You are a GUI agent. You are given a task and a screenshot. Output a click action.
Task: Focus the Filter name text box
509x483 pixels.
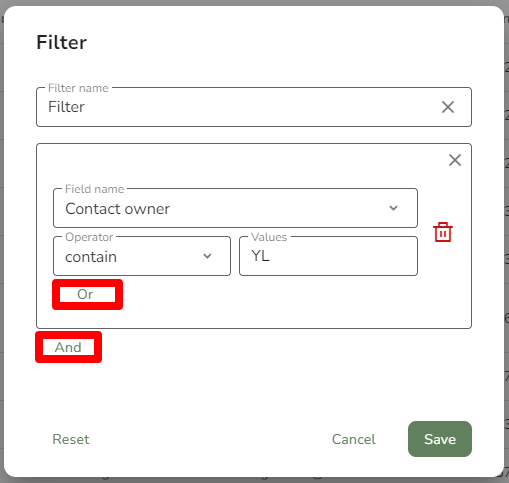coord(254,107)
